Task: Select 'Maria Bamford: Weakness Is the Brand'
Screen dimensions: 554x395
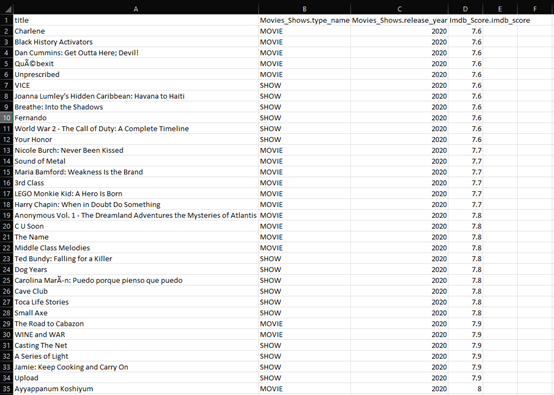Action: click(x=136, y=172)
